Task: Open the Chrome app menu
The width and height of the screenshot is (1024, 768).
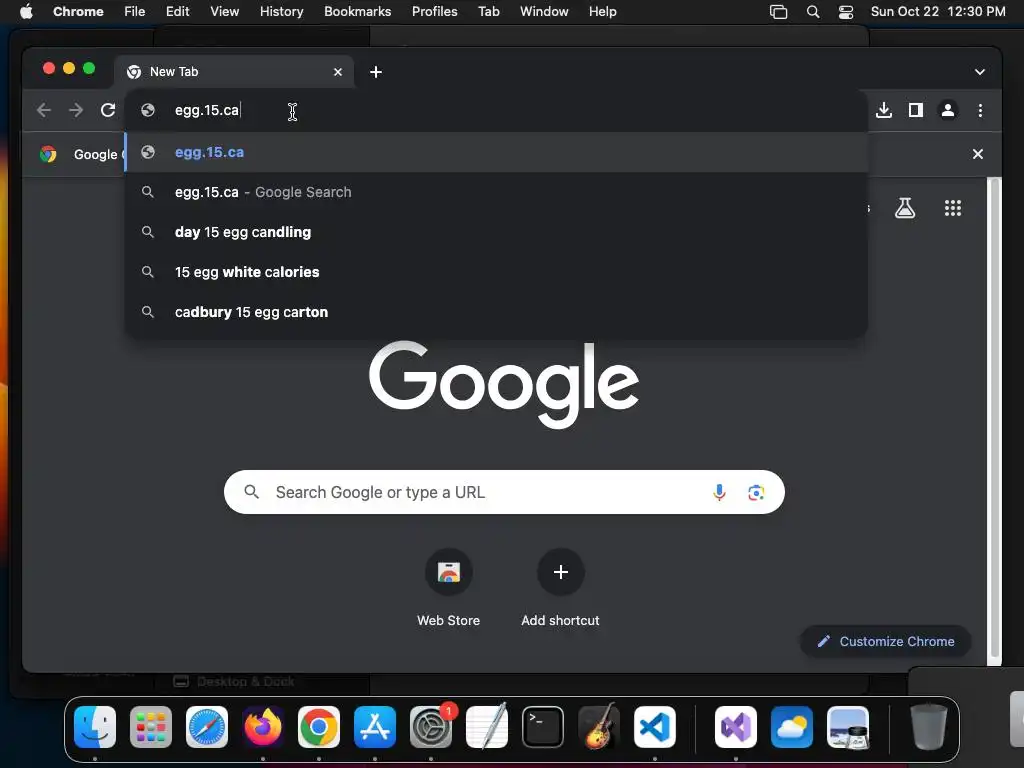Action: (78, 12)
